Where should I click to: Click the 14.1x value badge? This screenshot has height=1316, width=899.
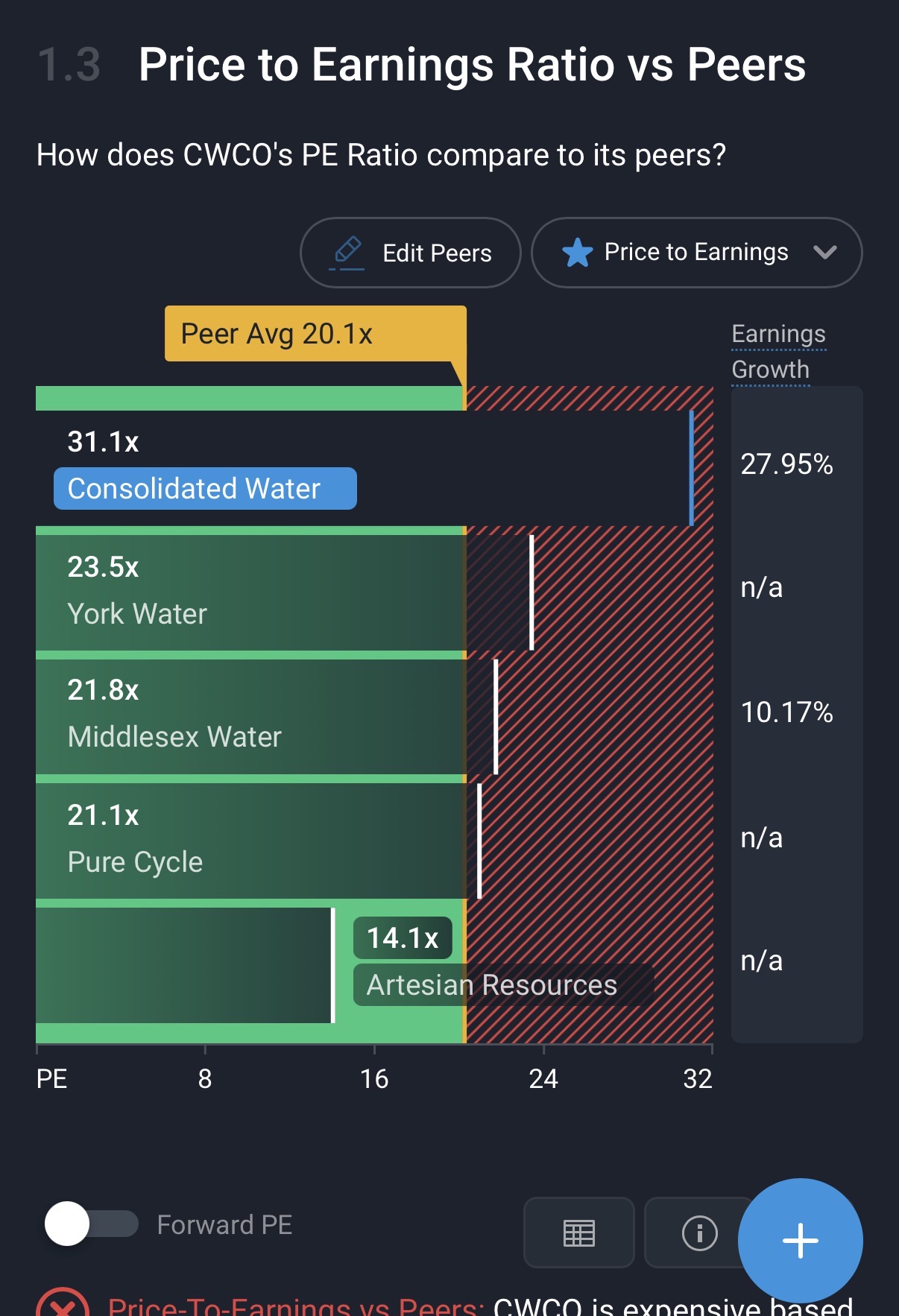click(403, 938)
